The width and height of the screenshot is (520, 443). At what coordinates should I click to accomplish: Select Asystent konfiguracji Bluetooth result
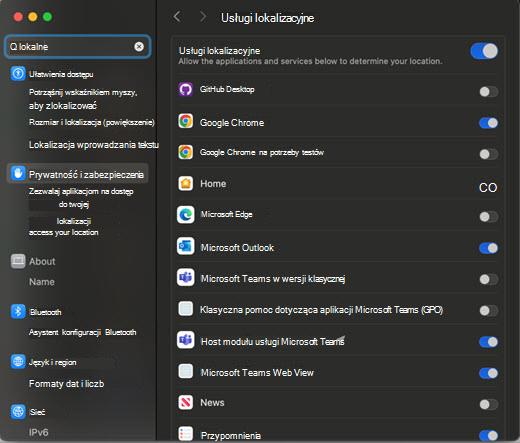[82, 332]
